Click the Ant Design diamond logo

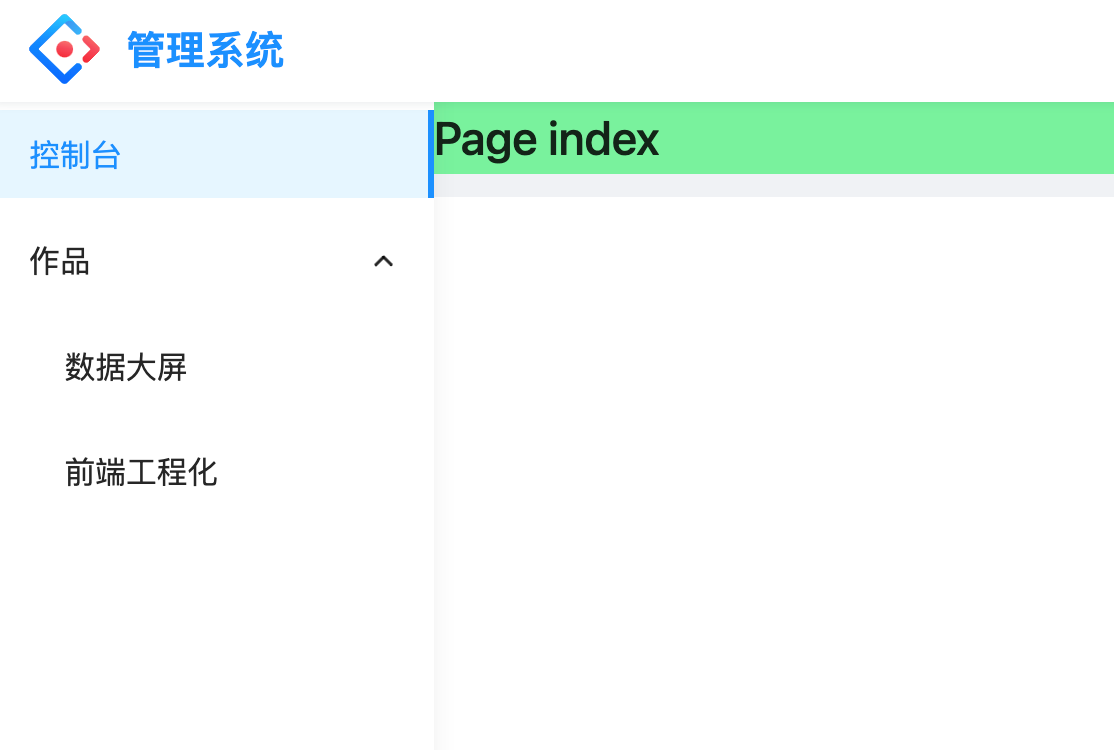coord(64,49)
